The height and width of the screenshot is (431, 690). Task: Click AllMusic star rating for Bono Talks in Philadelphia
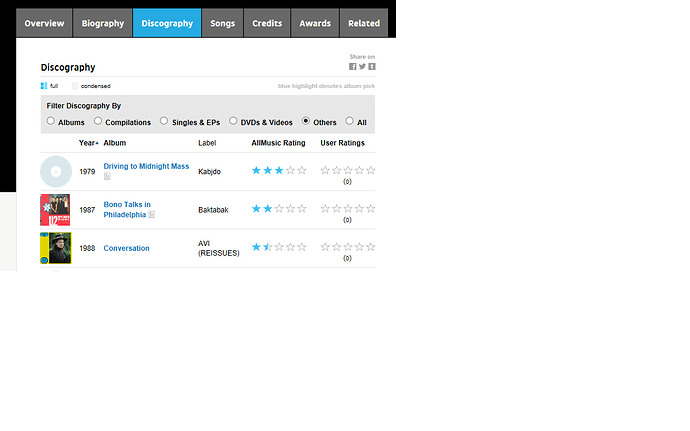(279, 209)
